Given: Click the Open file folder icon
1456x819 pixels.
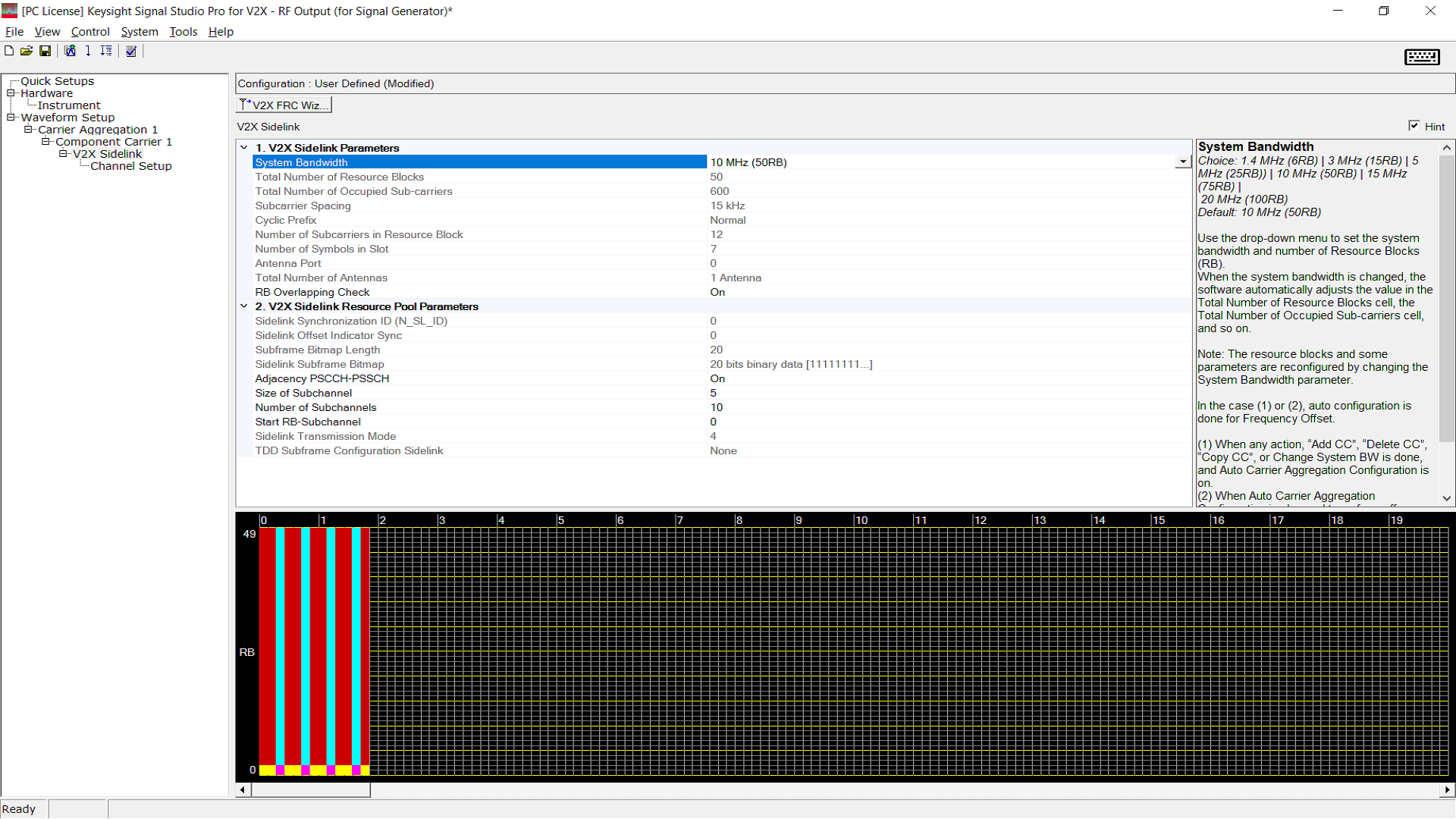Looking at the screenshot, I should tap(27, 51).
